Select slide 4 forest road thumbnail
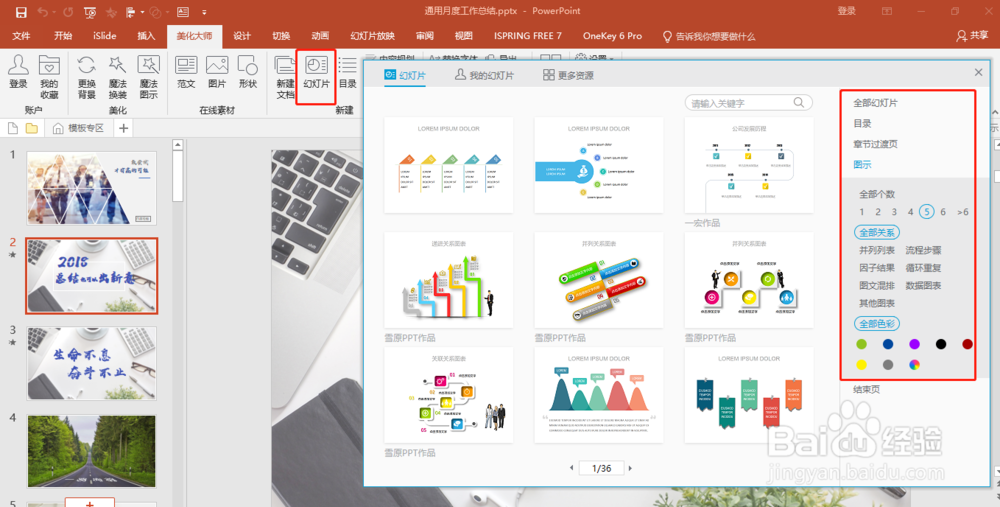Screen dimensions: 1000x507 coord(92,451)
